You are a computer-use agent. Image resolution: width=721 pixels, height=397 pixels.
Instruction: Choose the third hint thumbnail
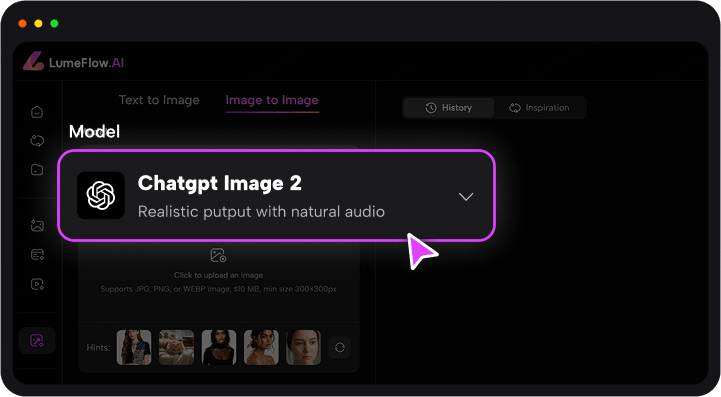tap(219, 347)
